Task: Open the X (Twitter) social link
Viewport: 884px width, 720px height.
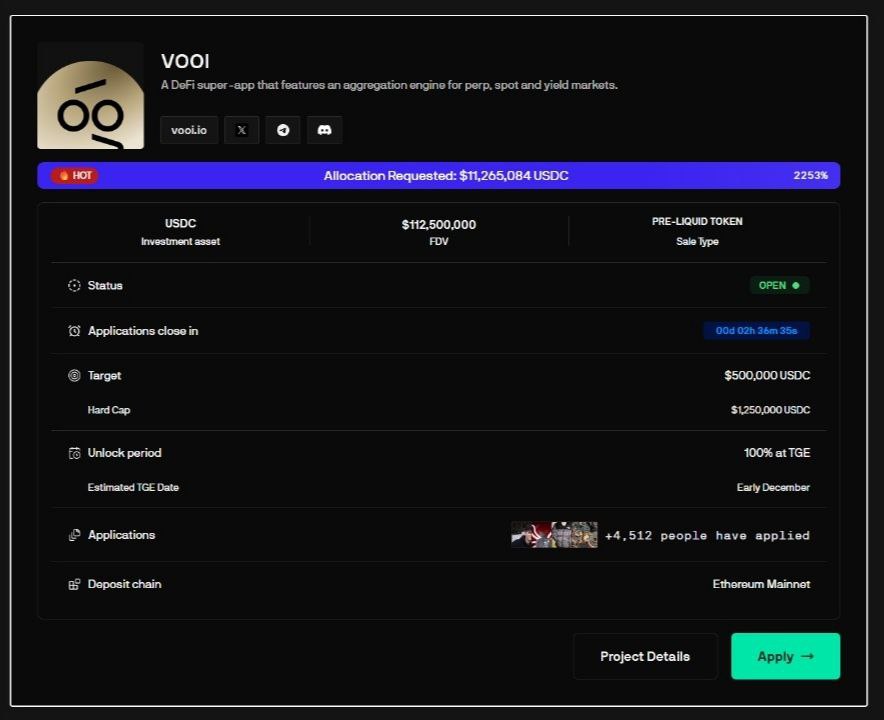Action: pyautogui.click(x=241, y=130)
